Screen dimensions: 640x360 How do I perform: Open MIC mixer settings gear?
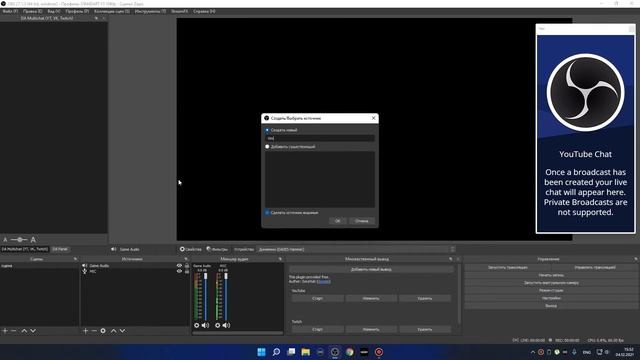[x=218, y=325]
